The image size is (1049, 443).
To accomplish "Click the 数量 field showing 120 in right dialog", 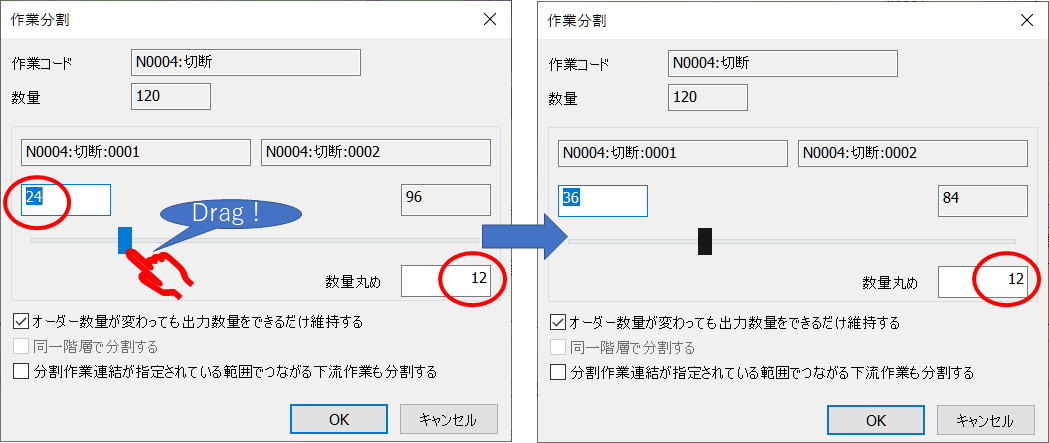I will [707, 97].
